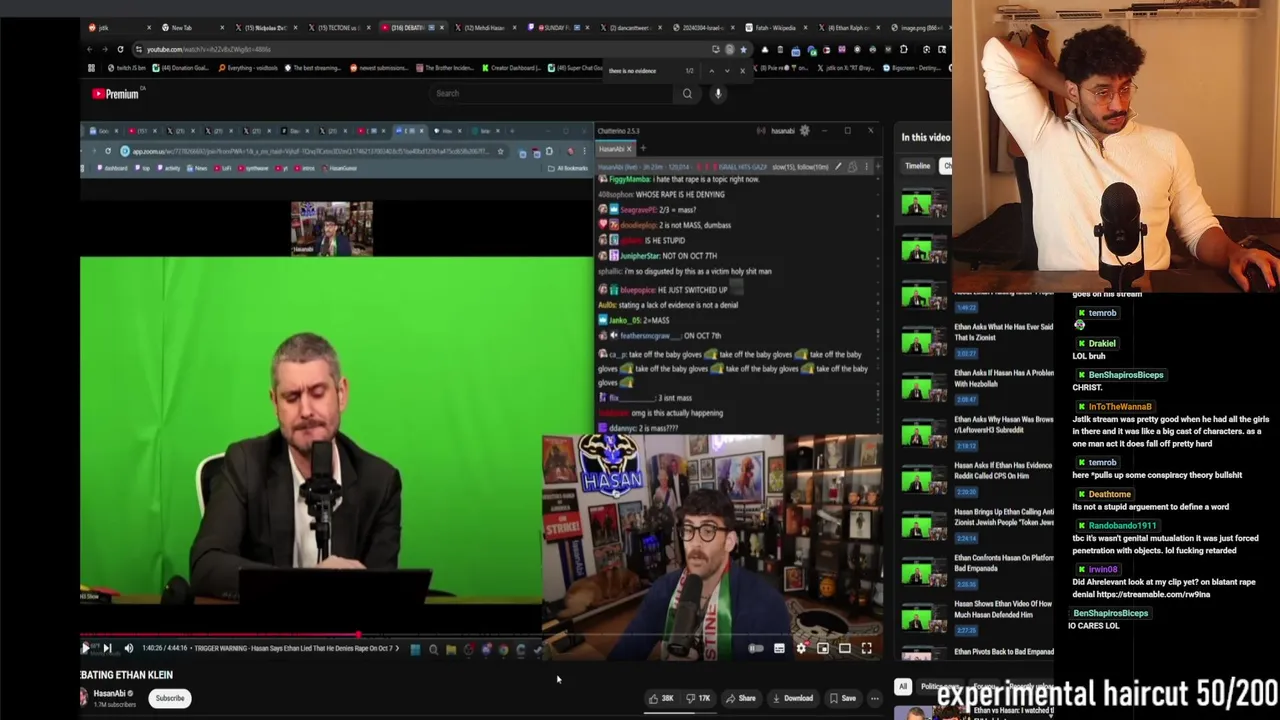Enable theater mode
1280x720 pixels.
click(845, 648)
